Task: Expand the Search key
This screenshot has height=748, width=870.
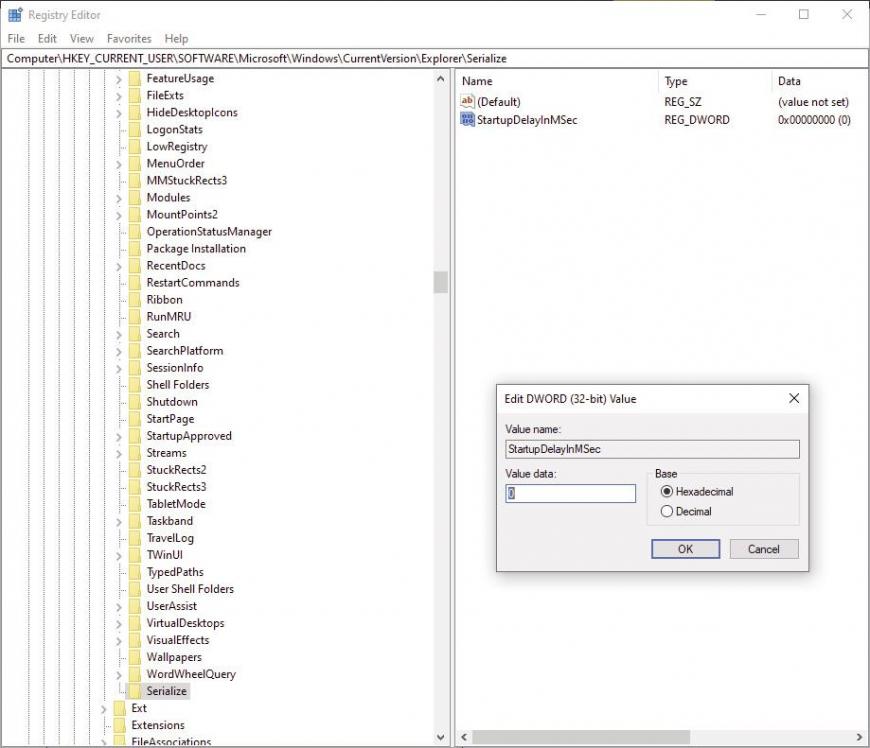Action: (119, 335)
